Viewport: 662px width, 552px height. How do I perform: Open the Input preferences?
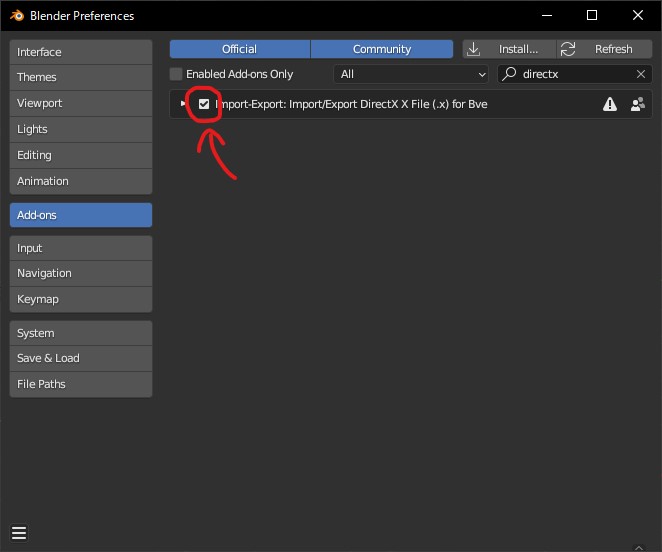coord(81,248)
